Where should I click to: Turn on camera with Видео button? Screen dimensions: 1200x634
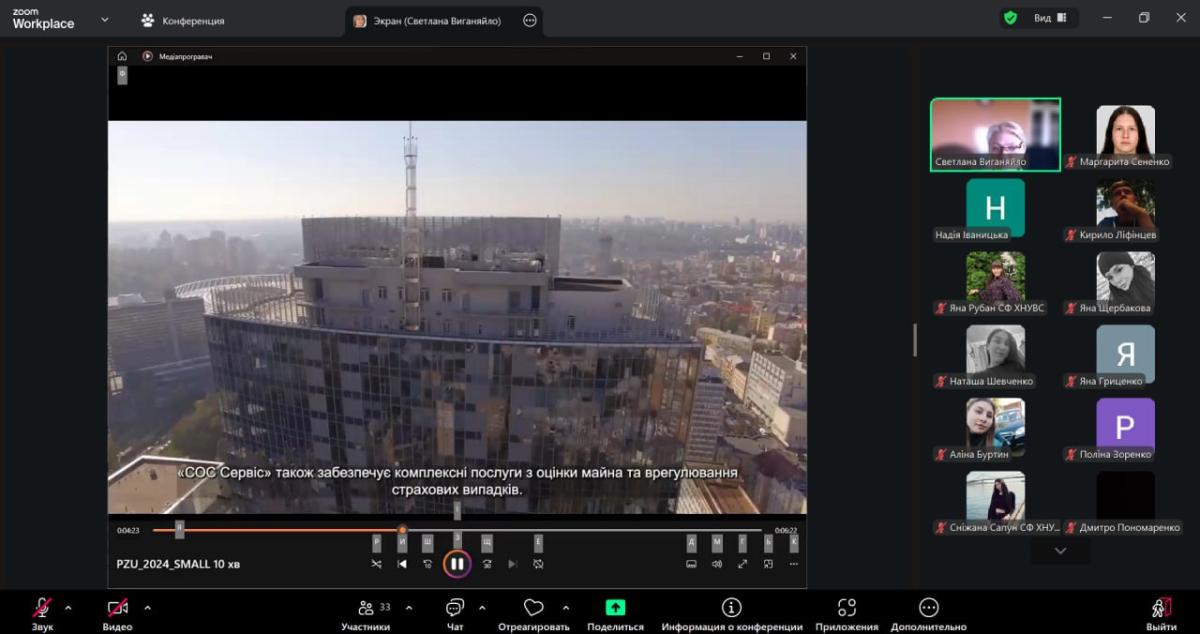pos(117,612)
